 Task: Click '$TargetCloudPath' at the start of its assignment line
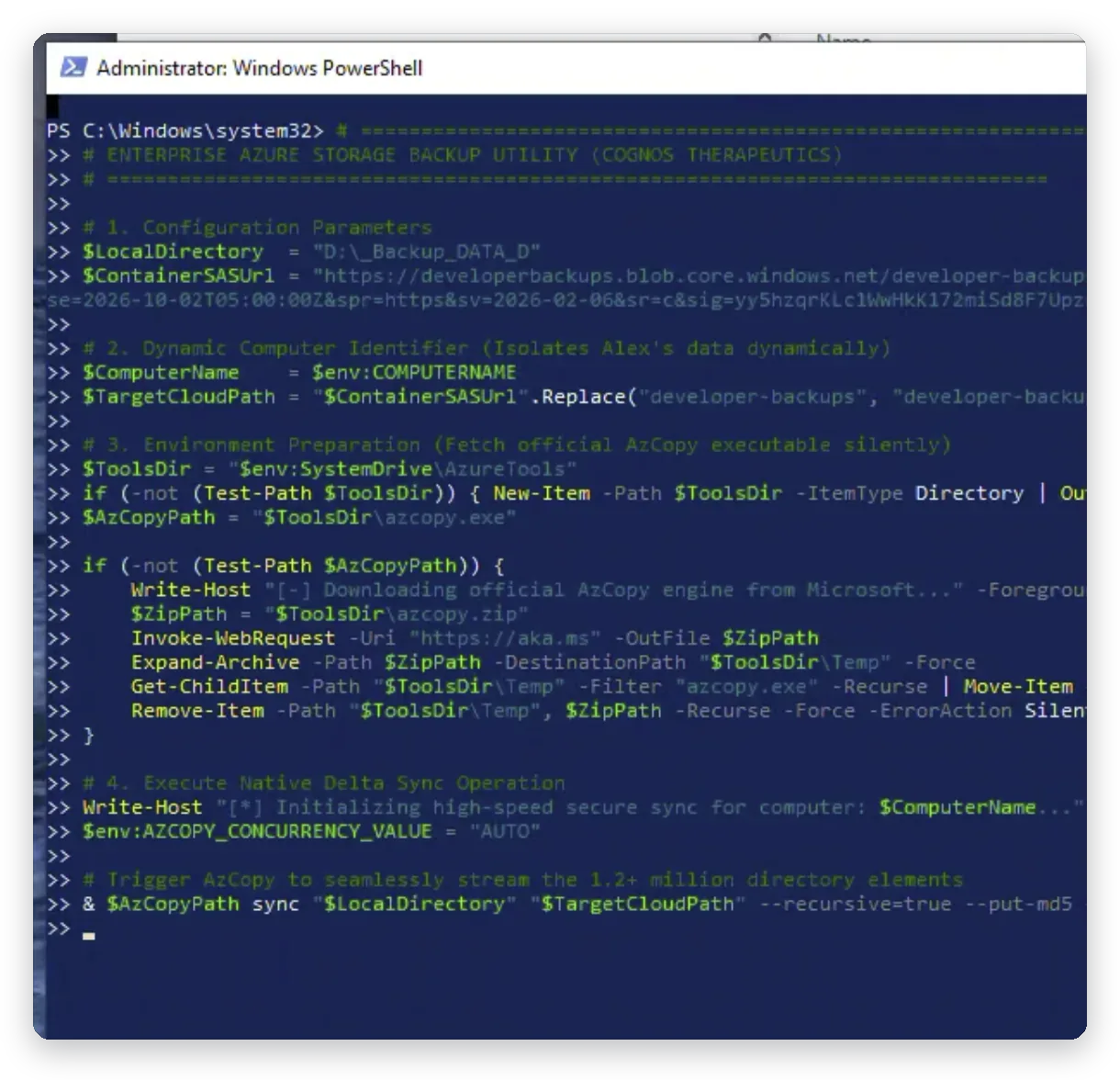[178, 396]
